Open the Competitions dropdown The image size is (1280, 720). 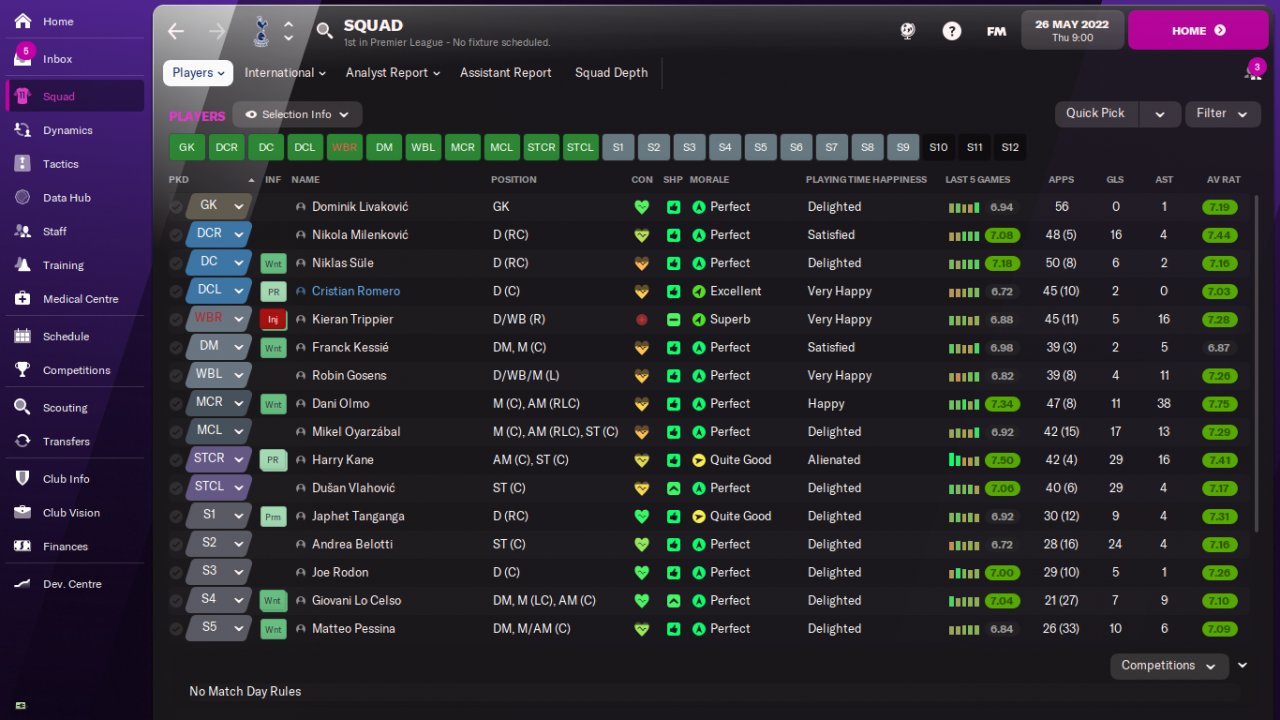(x=1170, y=666)
